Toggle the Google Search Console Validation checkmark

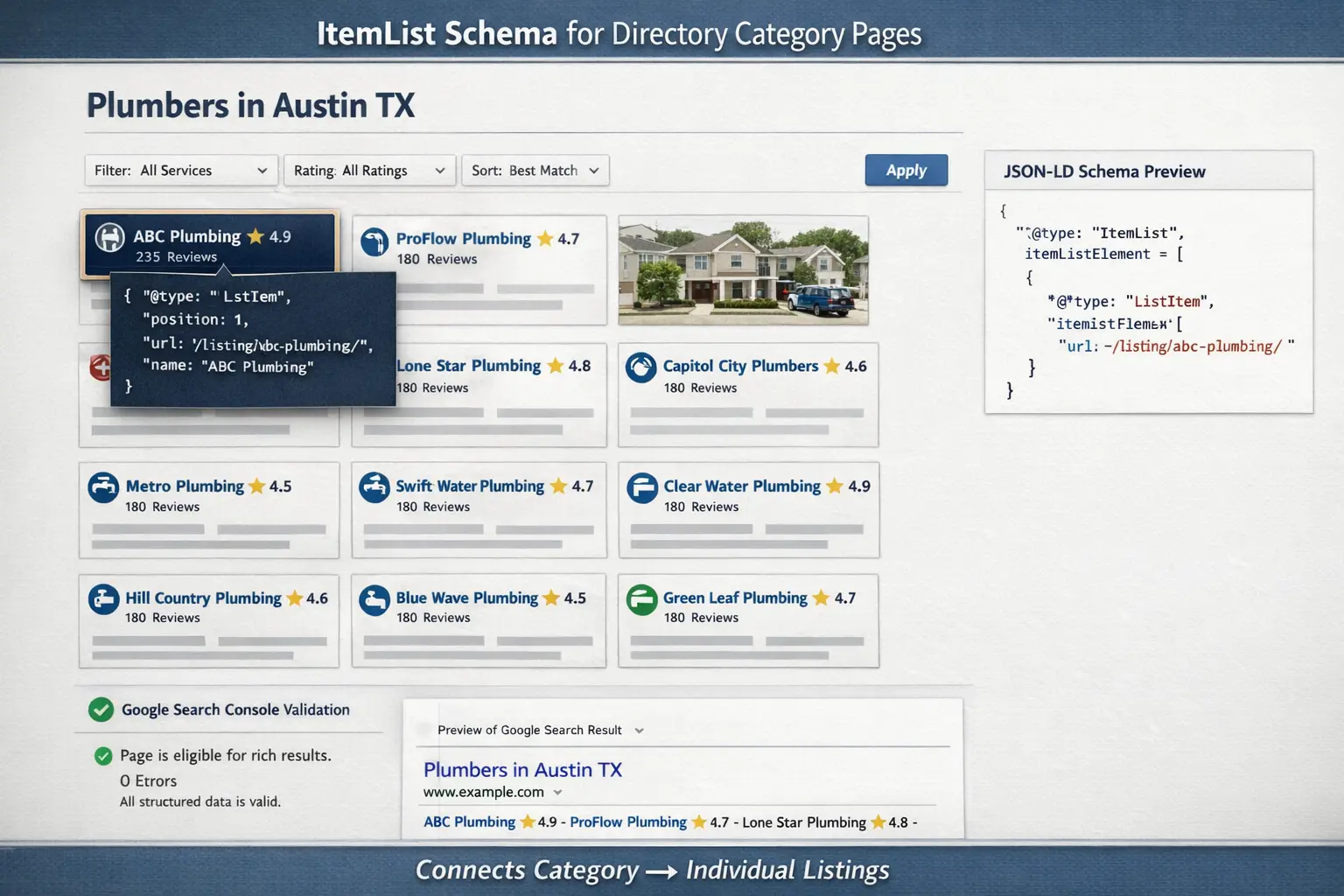click(x=101, y=710)
